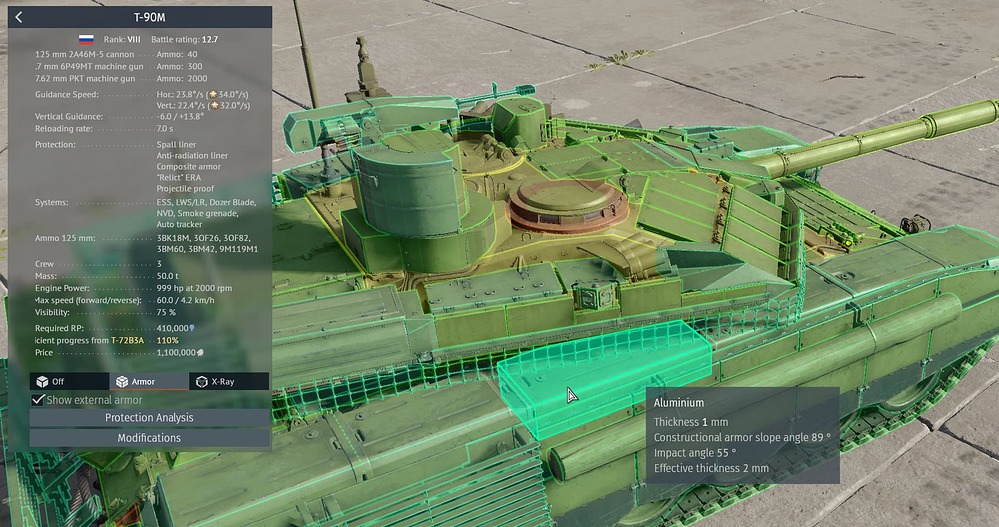
Task: Click the Crew value 3
Action: click(159, 264)
